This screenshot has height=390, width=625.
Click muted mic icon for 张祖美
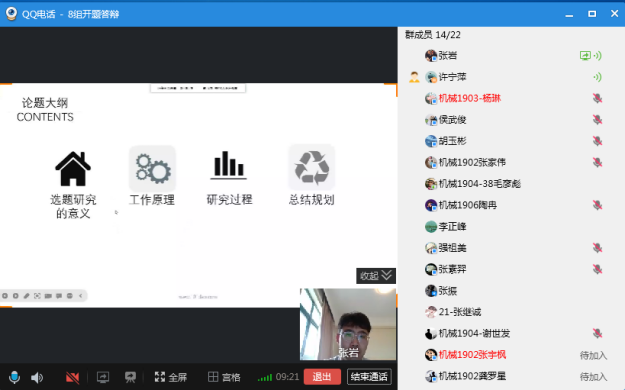(x=597, y=248)
